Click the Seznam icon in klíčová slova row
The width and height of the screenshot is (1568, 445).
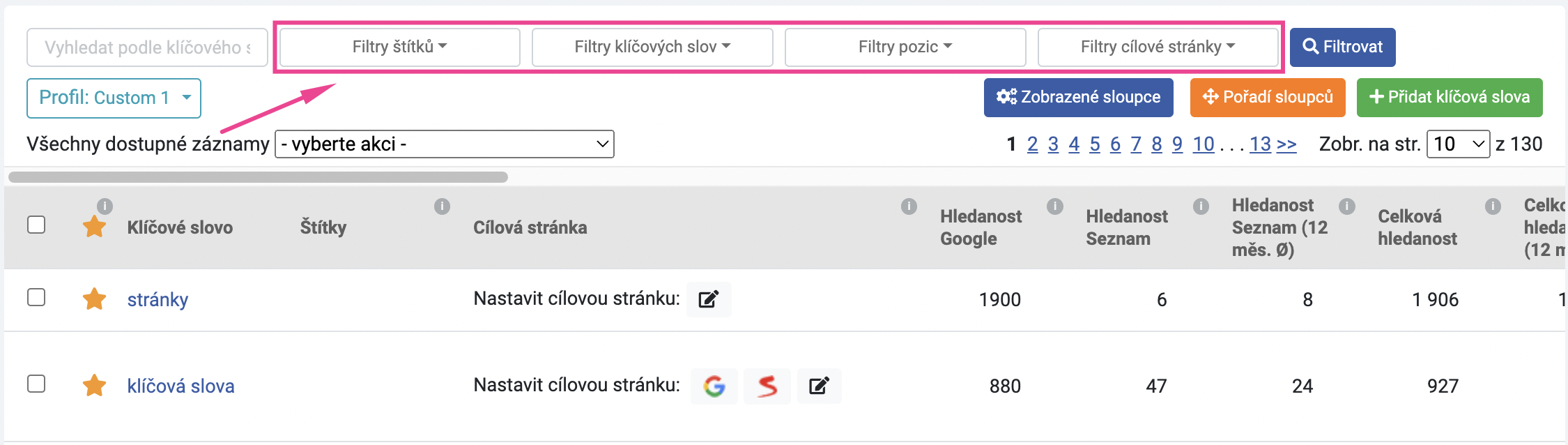point(767,386)
